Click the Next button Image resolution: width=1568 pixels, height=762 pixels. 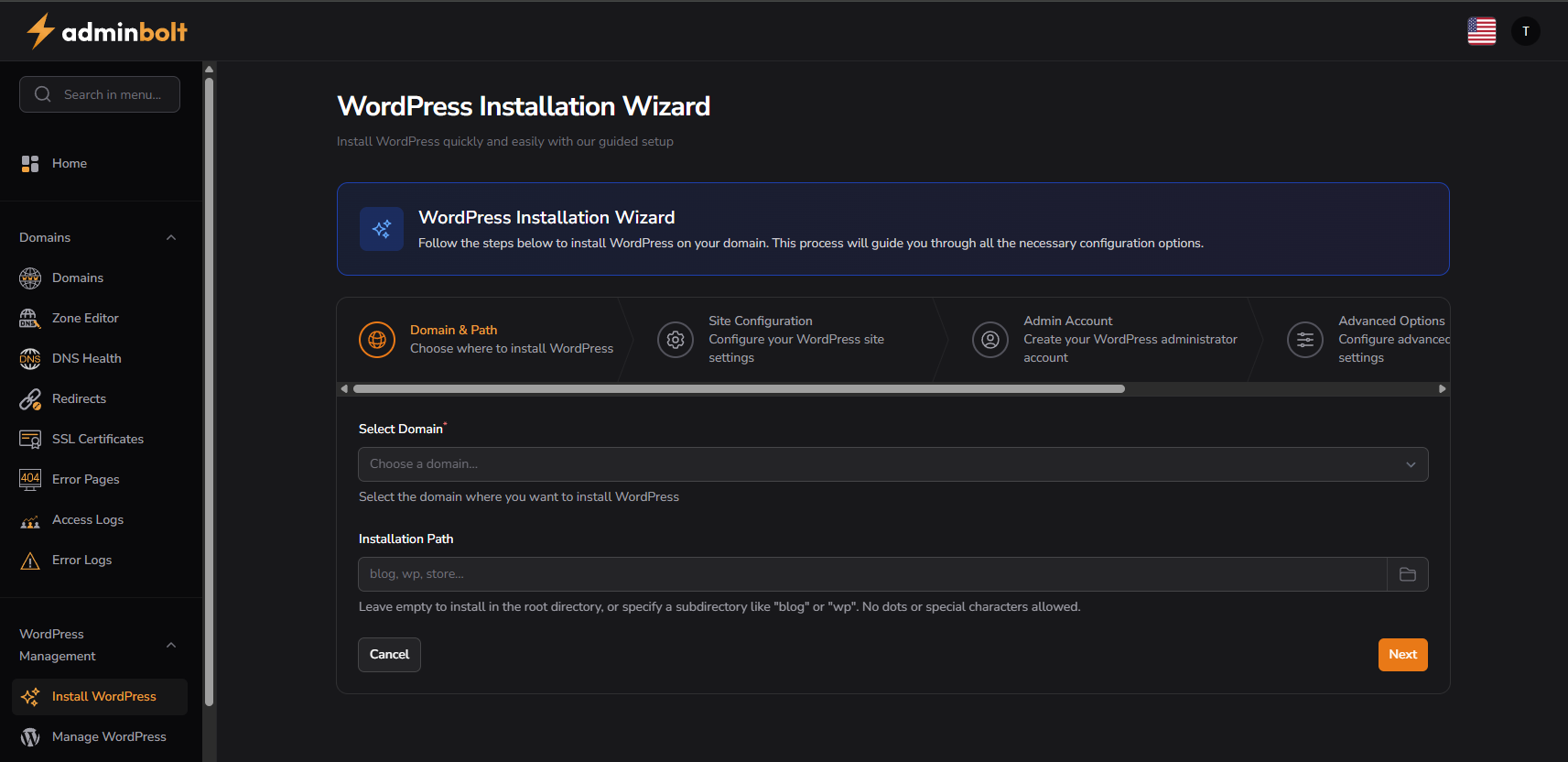1402,655
